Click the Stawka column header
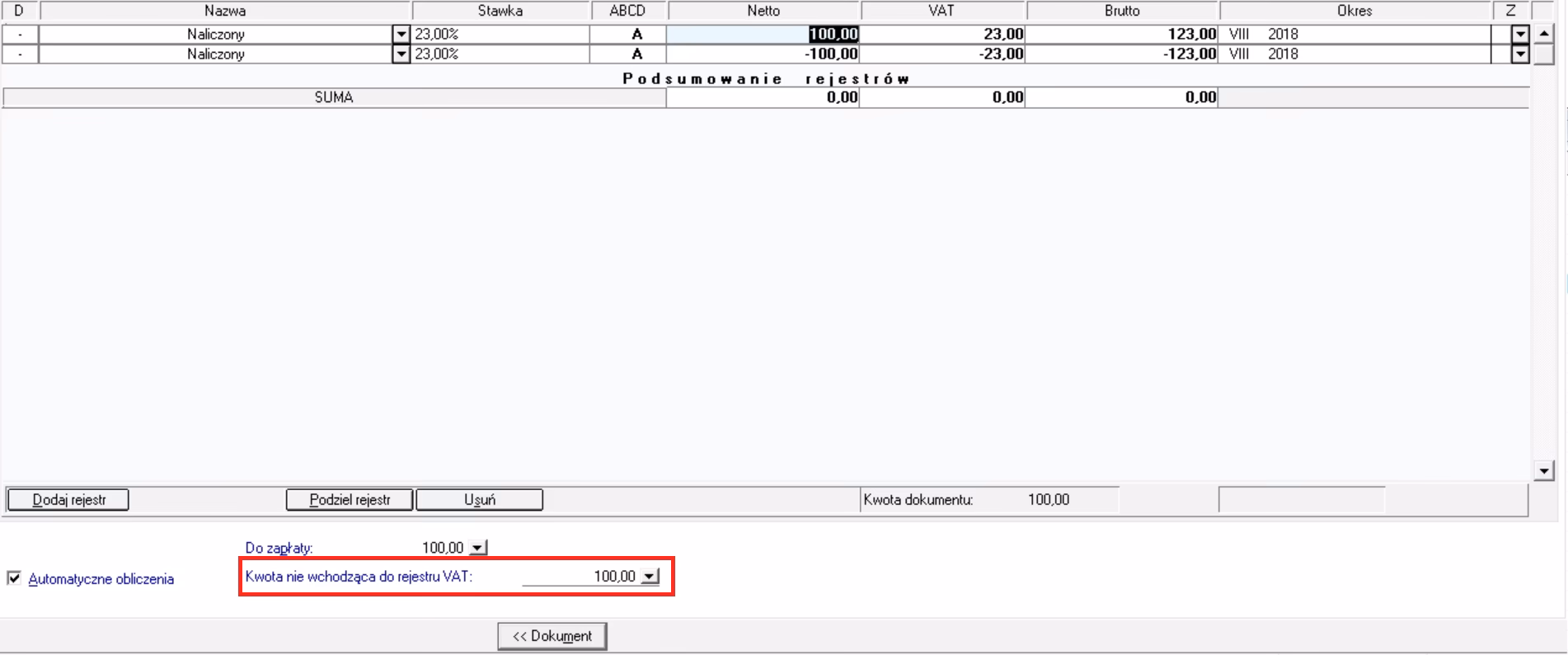 click(x=500, y=11)
